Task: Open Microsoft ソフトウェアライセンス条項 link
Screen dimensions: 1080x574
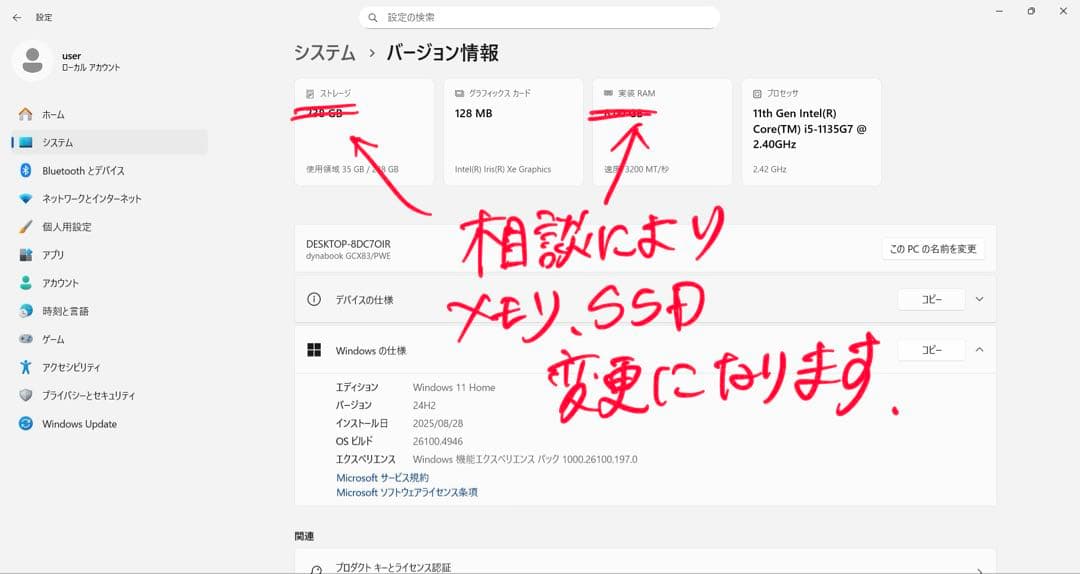Action: [x=406, y=493]
